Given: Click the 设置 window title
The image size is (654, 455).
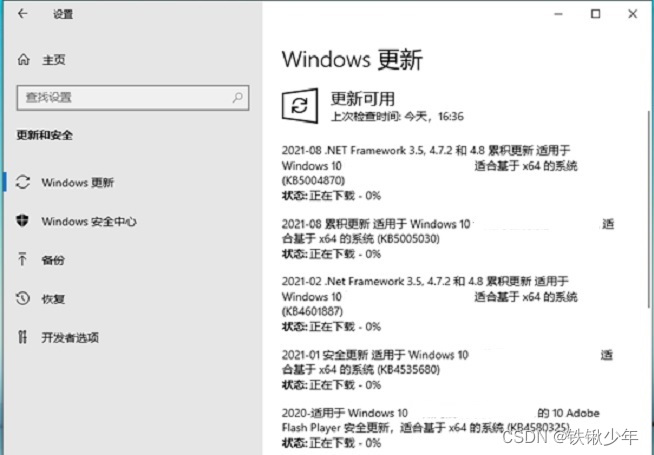Looking at the screenshot, I should [63, 14].
